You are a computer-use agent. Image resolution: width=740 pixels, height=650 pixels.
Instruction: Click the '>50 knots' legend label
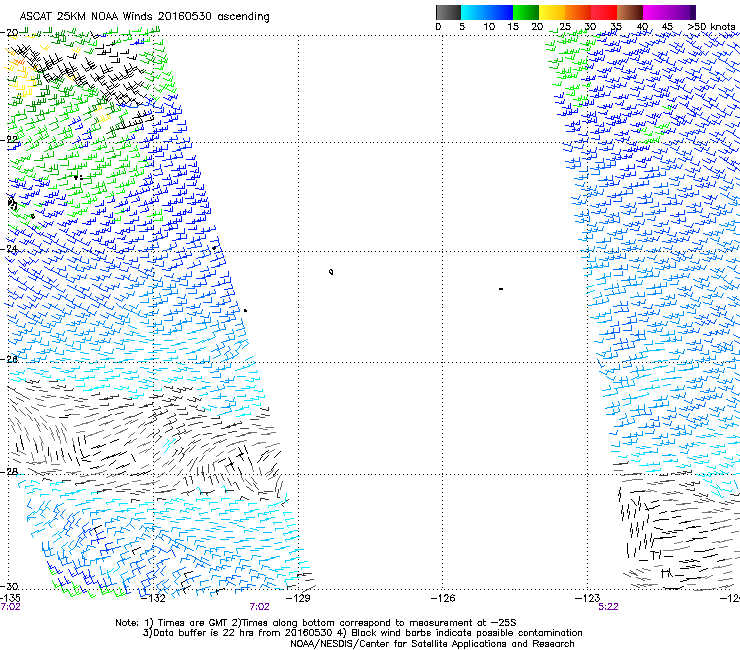(711, 27)
